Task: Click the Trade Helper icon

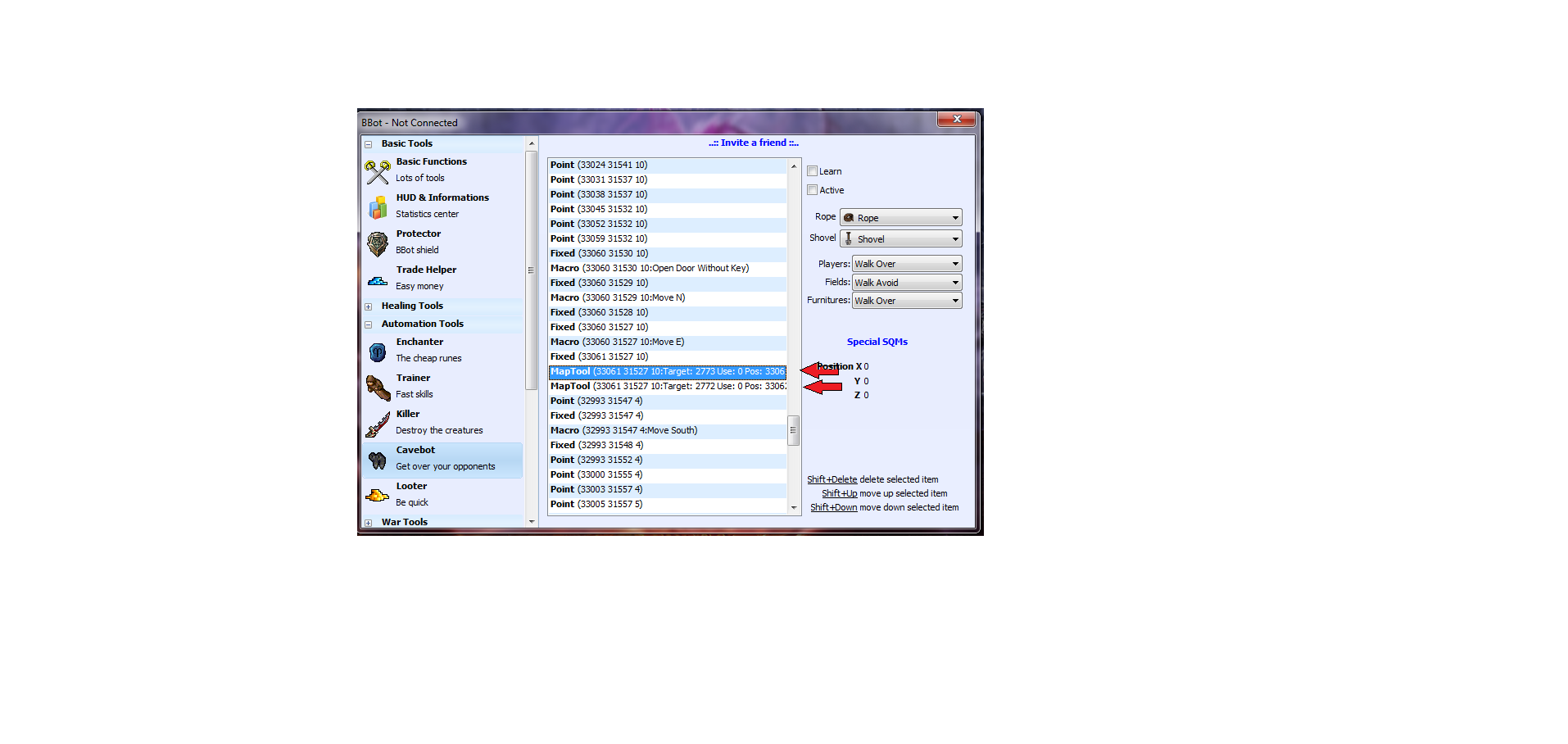Action: tap(378, 280)
